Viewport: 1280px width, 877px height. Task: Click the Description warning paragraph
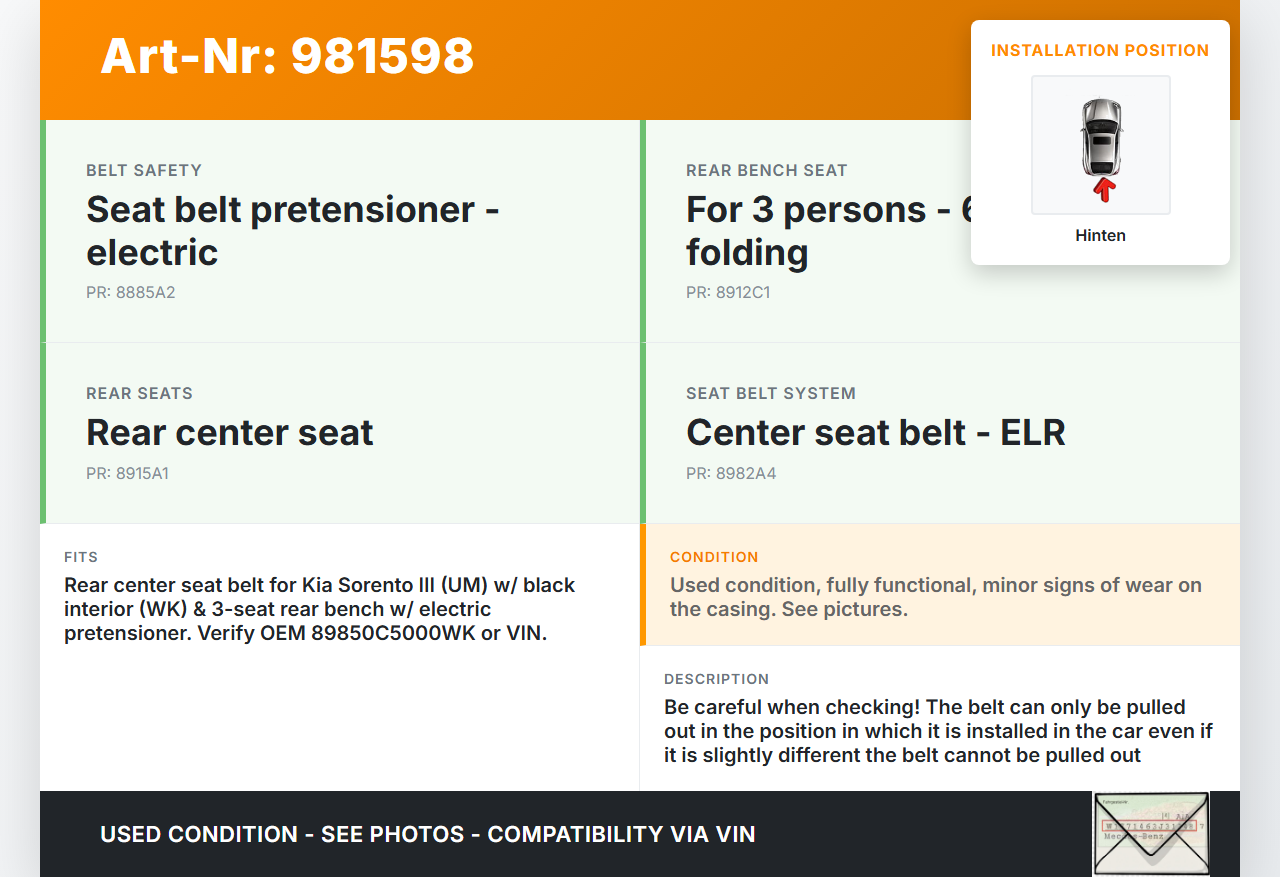pos(938,731)
